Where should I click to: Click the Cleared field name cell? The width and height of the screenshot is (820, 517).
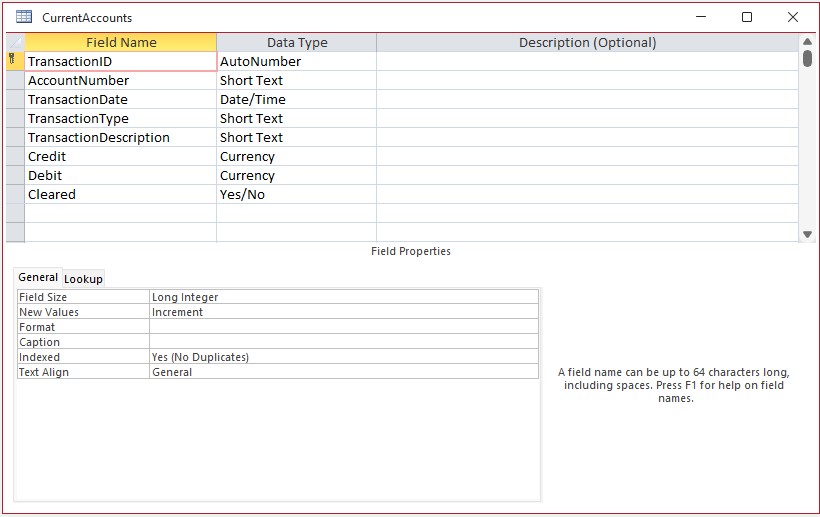point(120,194)
